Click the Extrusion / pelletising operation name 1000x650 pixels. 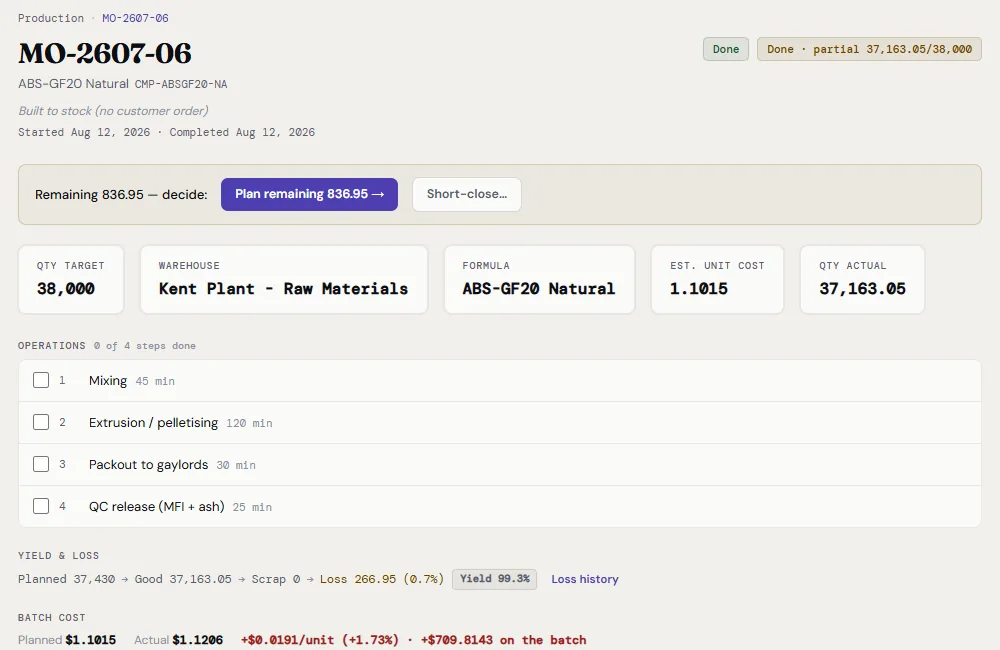pos(153,423)
